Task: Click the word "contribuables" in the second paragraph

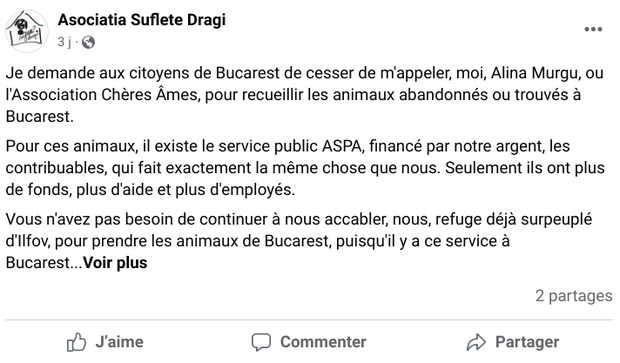Action: pos(56,168)
